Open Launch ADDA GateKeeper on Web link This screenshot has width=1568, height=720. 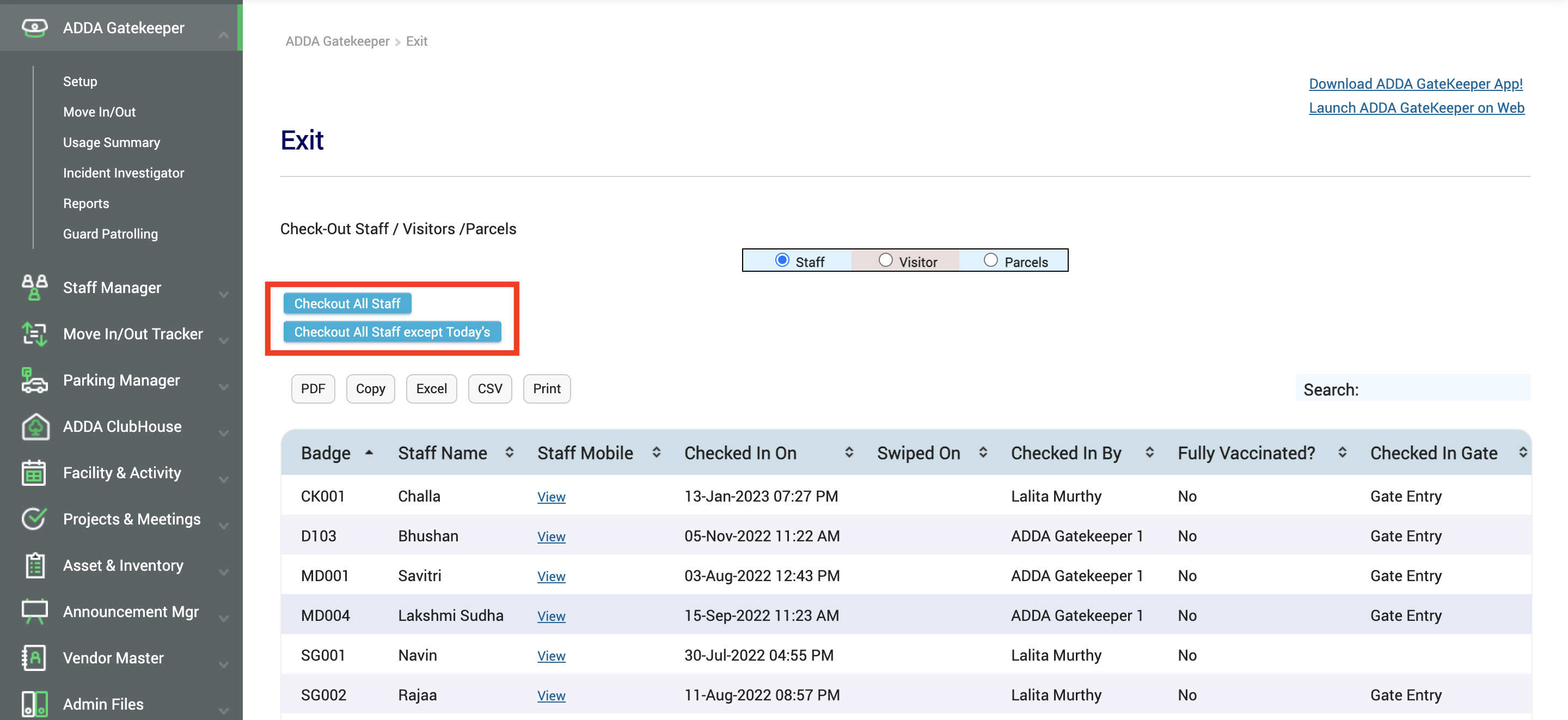coord(1417,107)
